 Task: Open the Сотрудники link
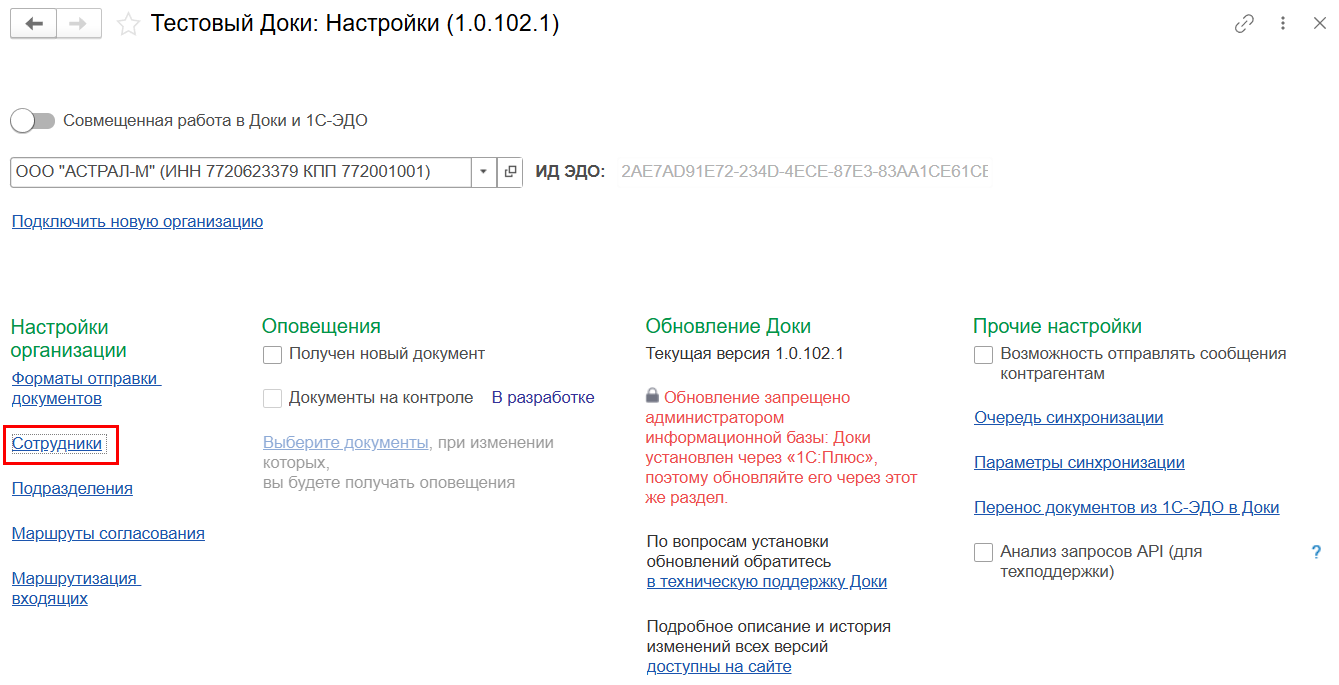tap(57, 443)
